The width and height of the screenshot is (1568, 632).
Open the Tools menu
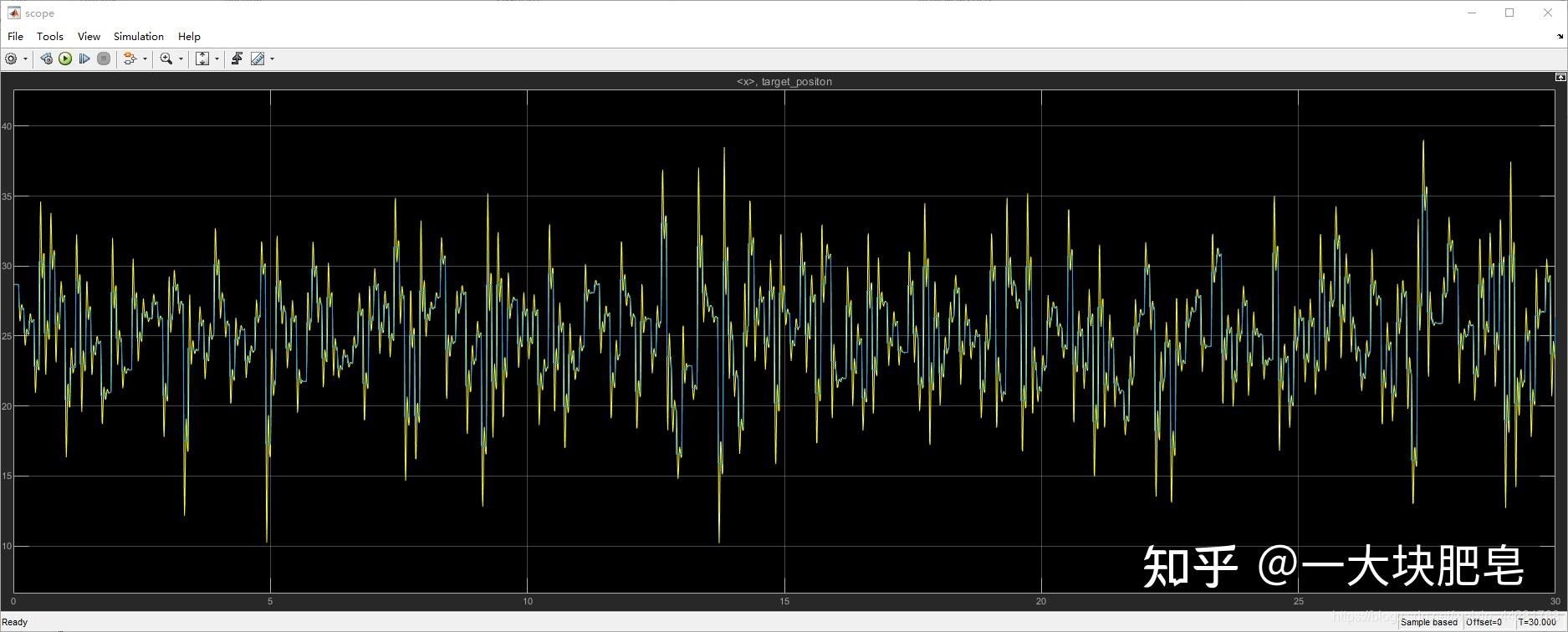pyautogui.click(x=50, y=36)
